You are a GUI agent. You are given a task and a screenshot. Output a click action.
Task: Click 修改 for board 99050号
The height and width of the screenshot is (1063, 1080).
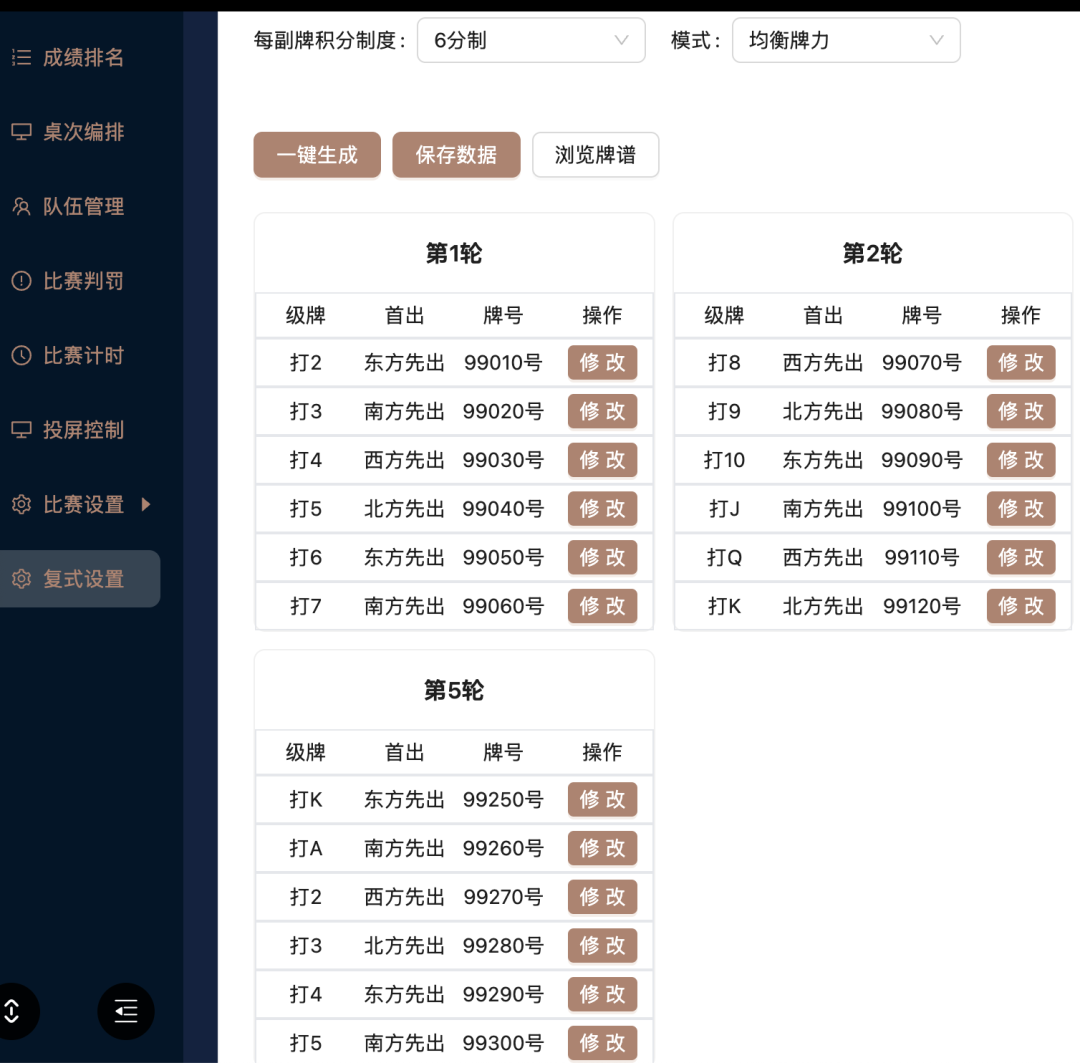[602, 557]
